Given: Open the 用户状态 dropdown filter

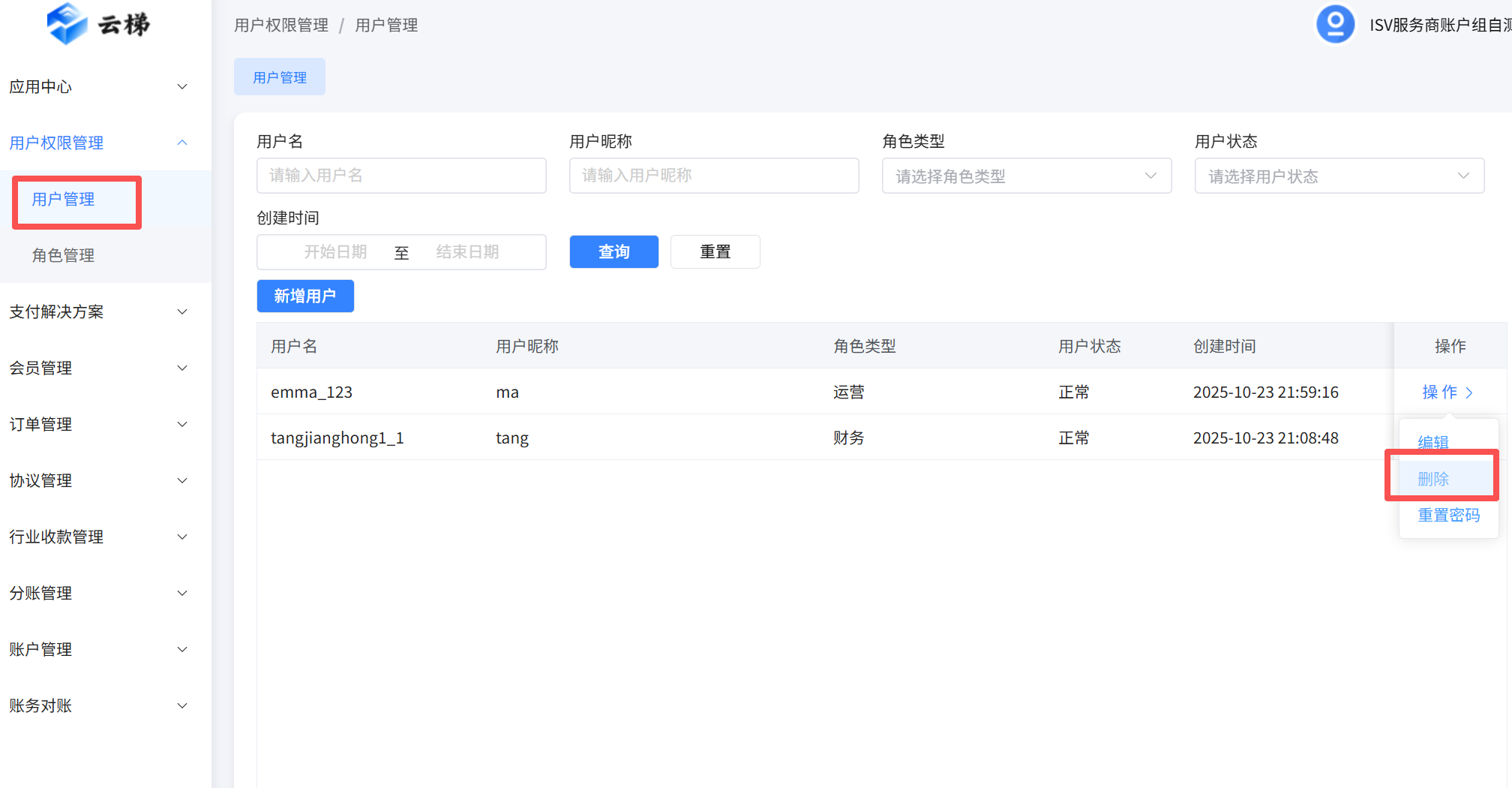Looking at the screenshot, I should point(1339,176).
